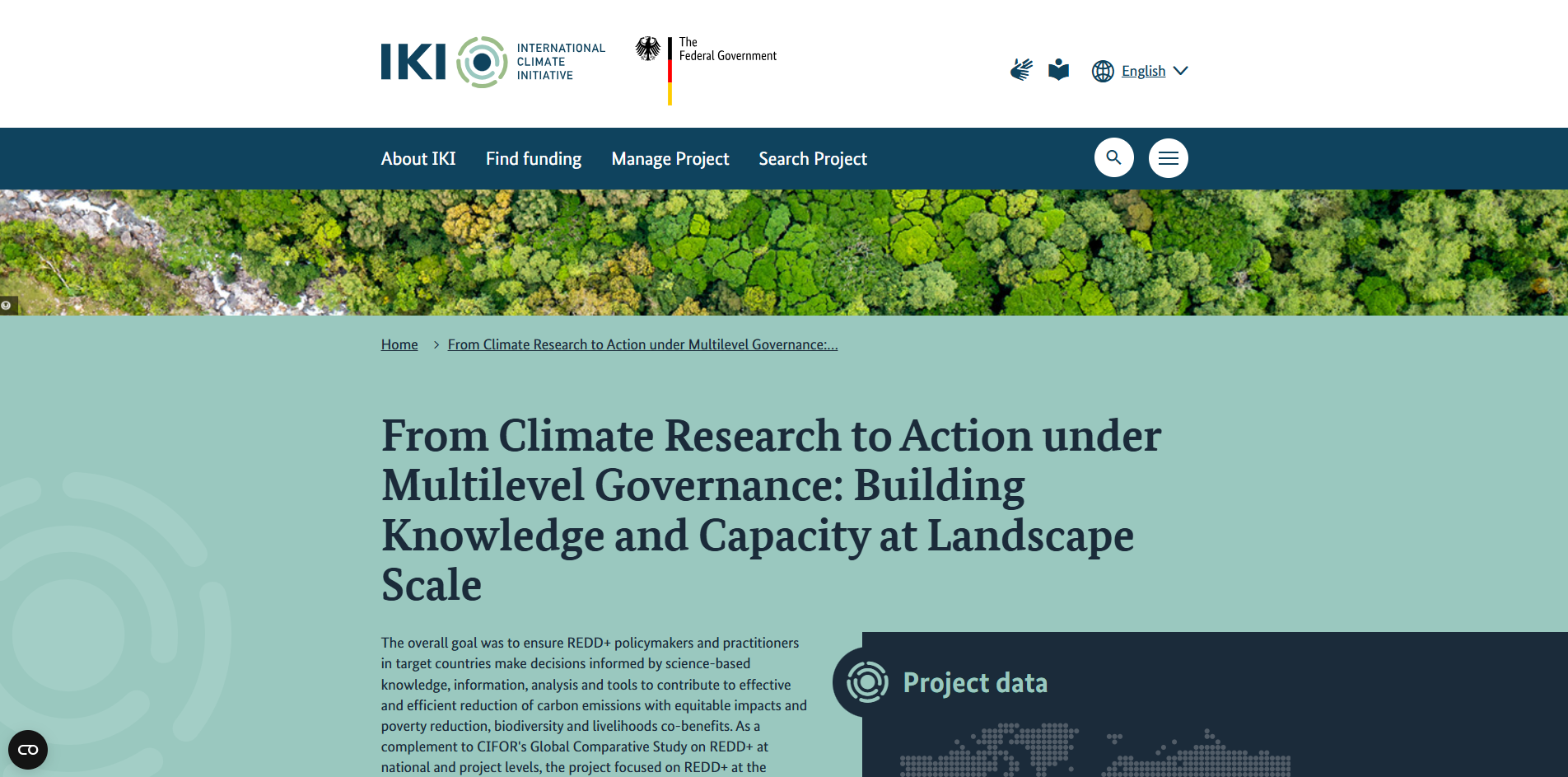Image resolution: width=1568 pixels, height=777 pixels.
Task: Click the dotted world map graphic
Action: [x=1095, y=751]
